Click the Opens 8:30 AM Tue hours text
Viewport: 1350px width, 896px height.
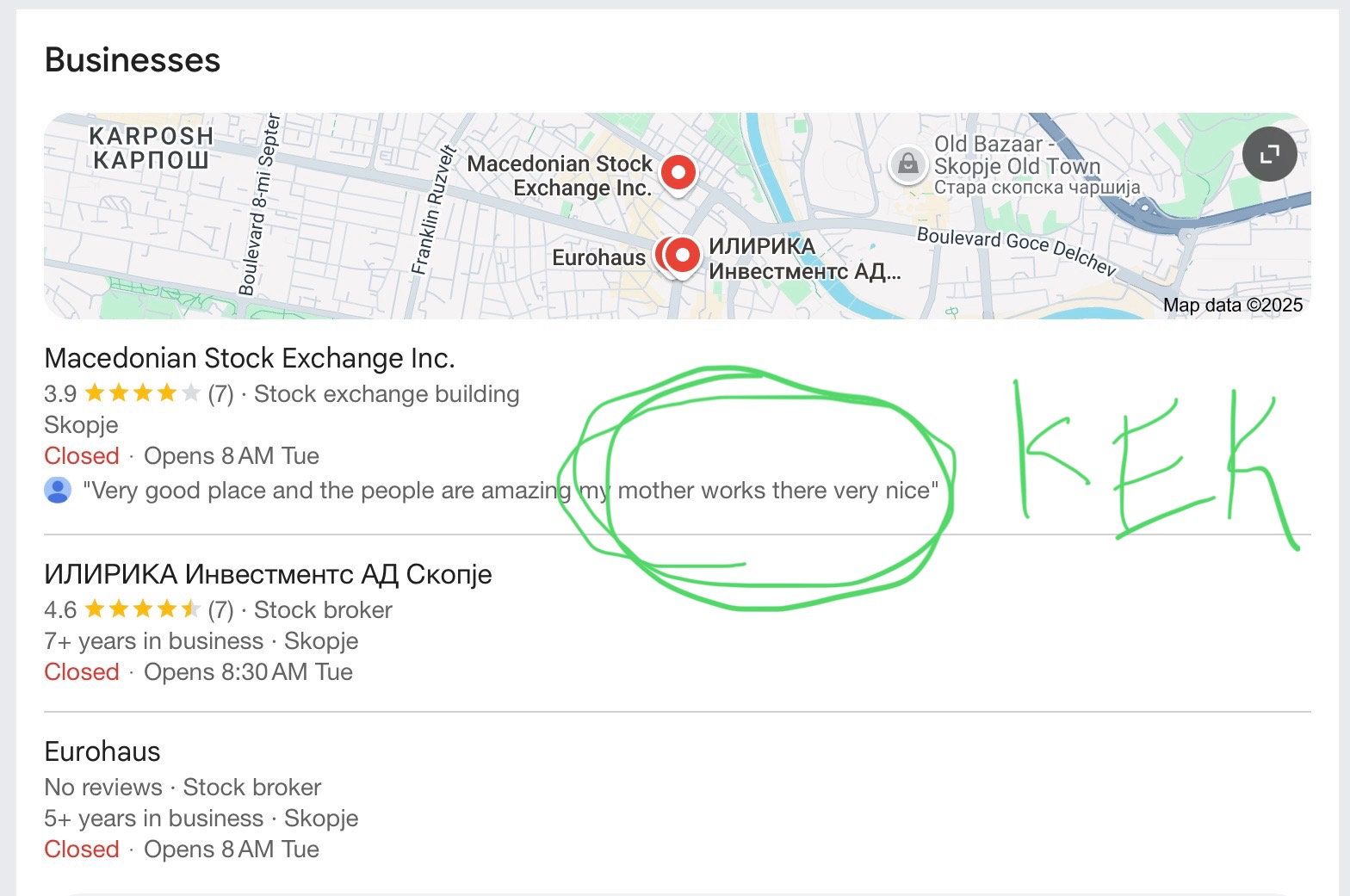(248, 672)
